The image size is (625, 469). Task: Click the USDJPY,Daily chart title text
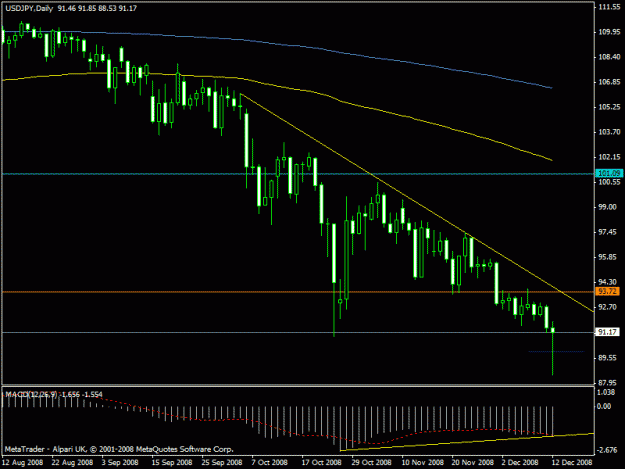pos(29,8)
